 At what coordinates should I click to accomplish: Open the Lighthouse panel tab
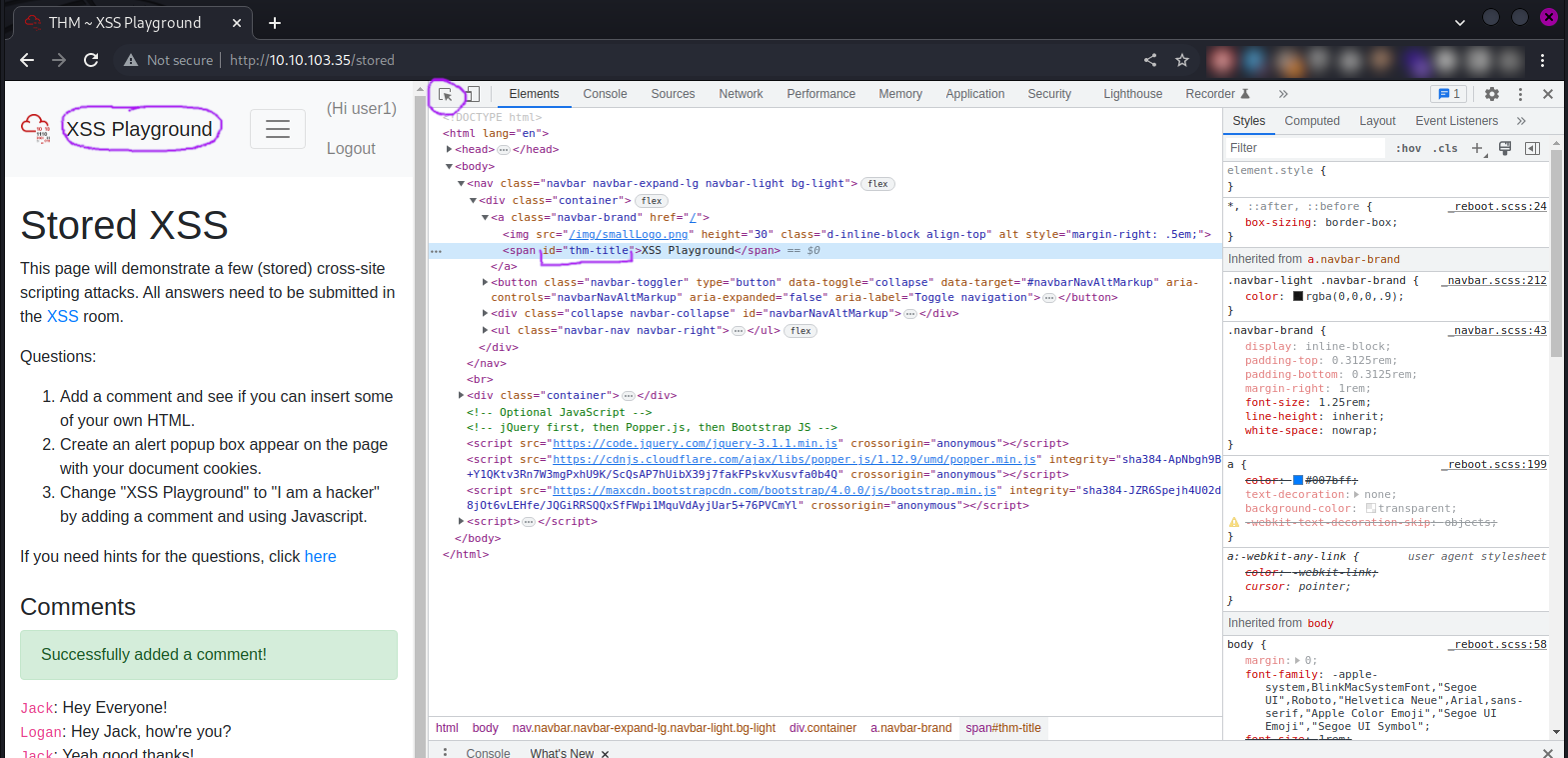[1132, 94]
